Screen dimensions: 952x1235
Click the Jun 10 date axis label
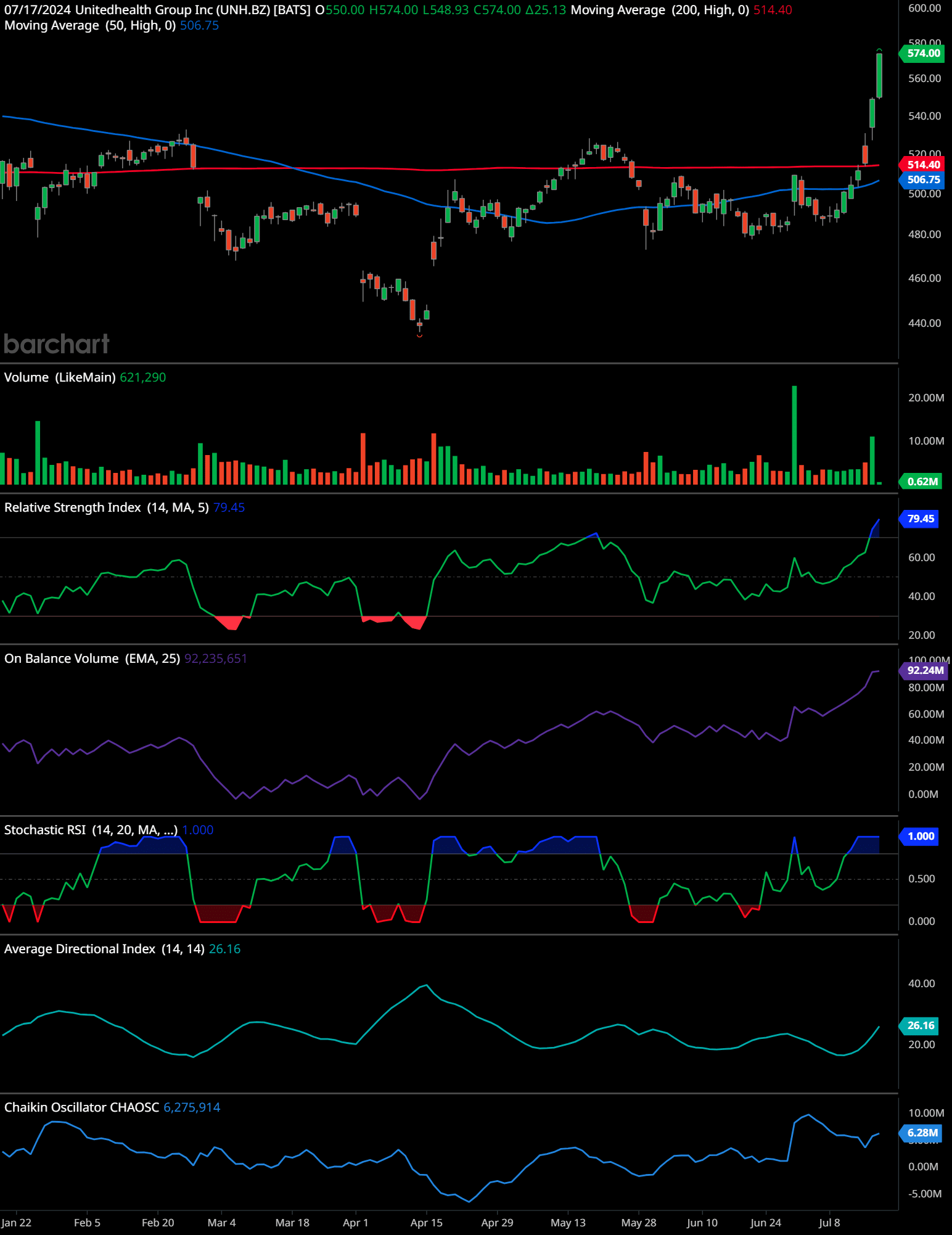(702, 1223)
